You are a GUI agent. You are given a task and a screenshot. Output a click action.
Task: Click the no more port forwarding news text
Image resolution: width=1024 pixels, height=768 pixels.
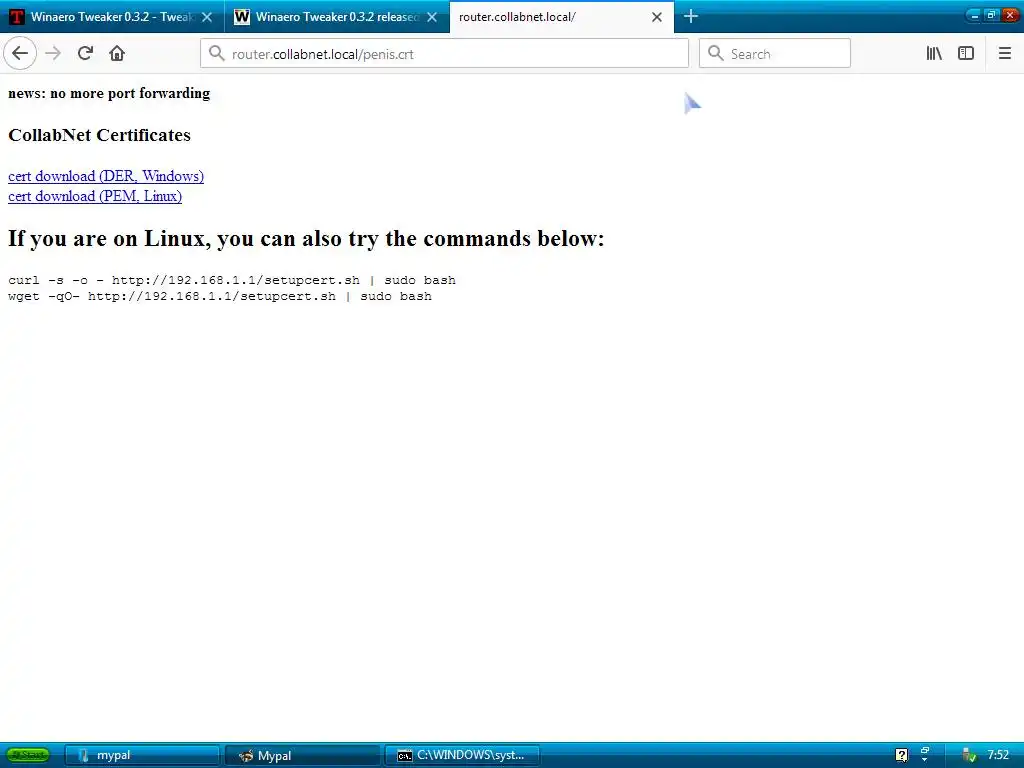tap(109, 93)
